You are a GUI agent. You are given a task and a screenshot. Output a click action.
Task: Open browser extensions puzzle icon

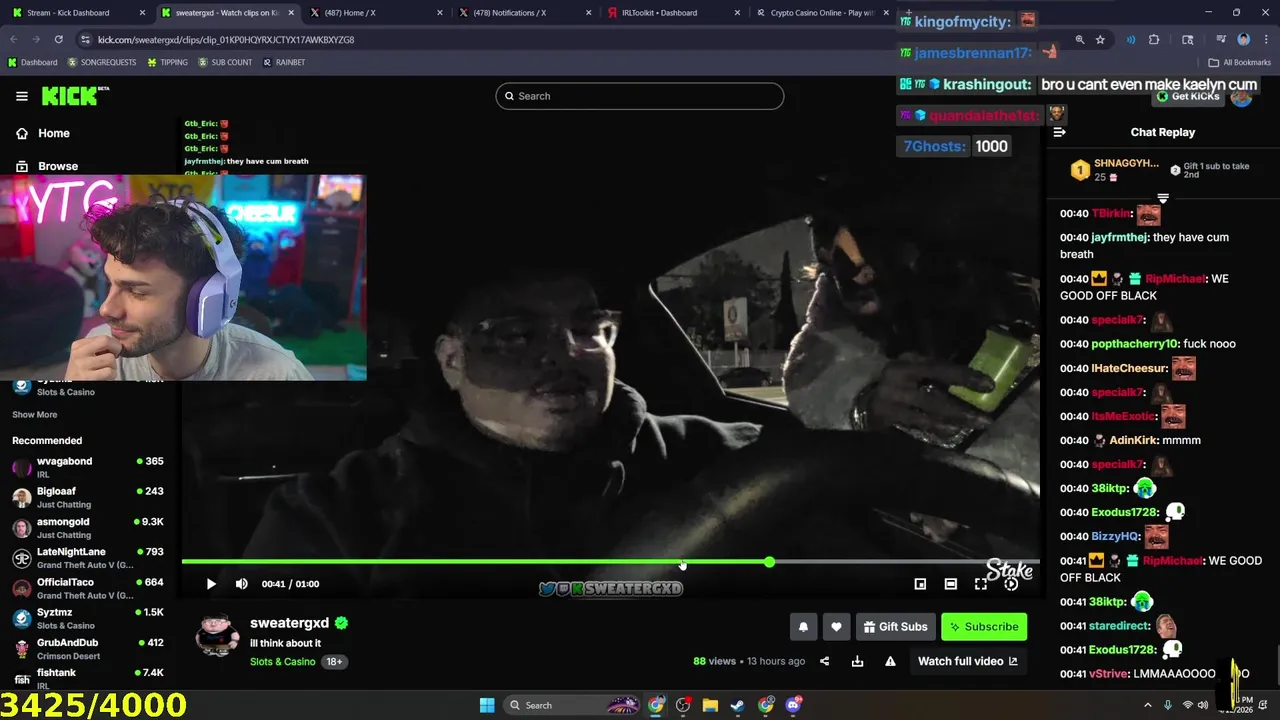click(1154, 39)
